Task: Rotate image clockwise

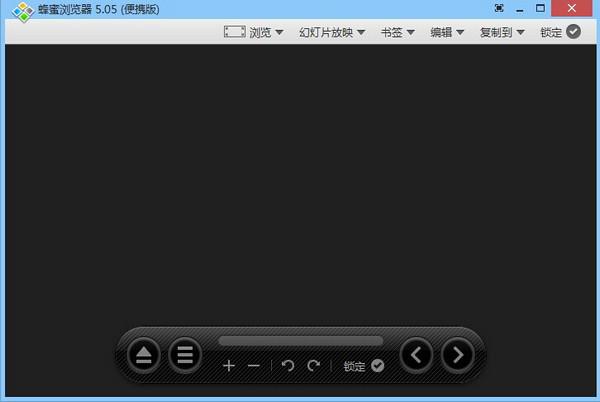Action: coord(313,366)
